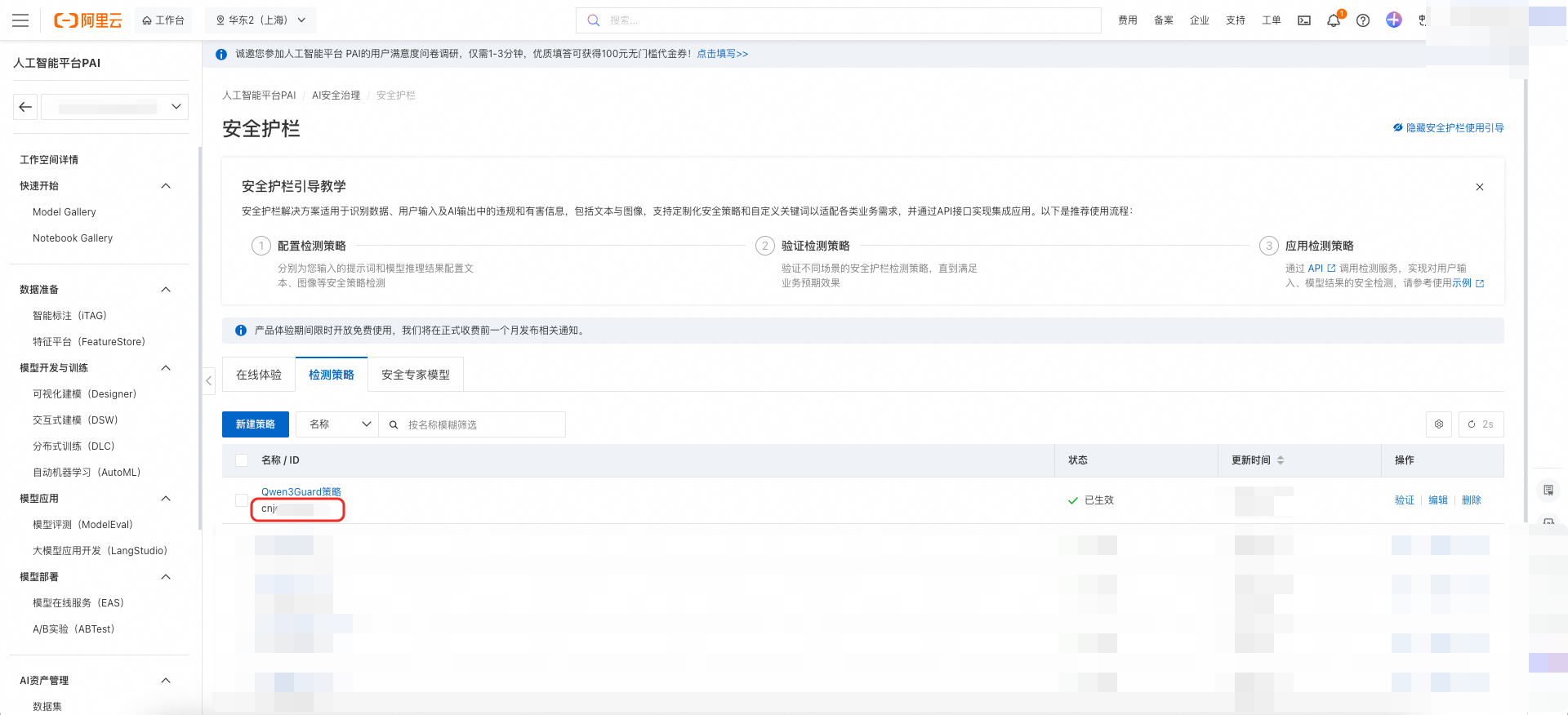
Task: Toggle the select-all header checkbox
Action: [x=242, y=460]
